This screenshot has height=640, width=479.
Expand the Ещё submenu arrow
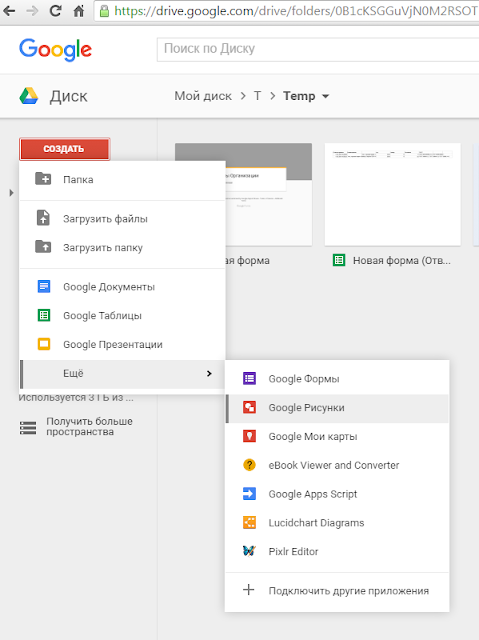point(209,373)
